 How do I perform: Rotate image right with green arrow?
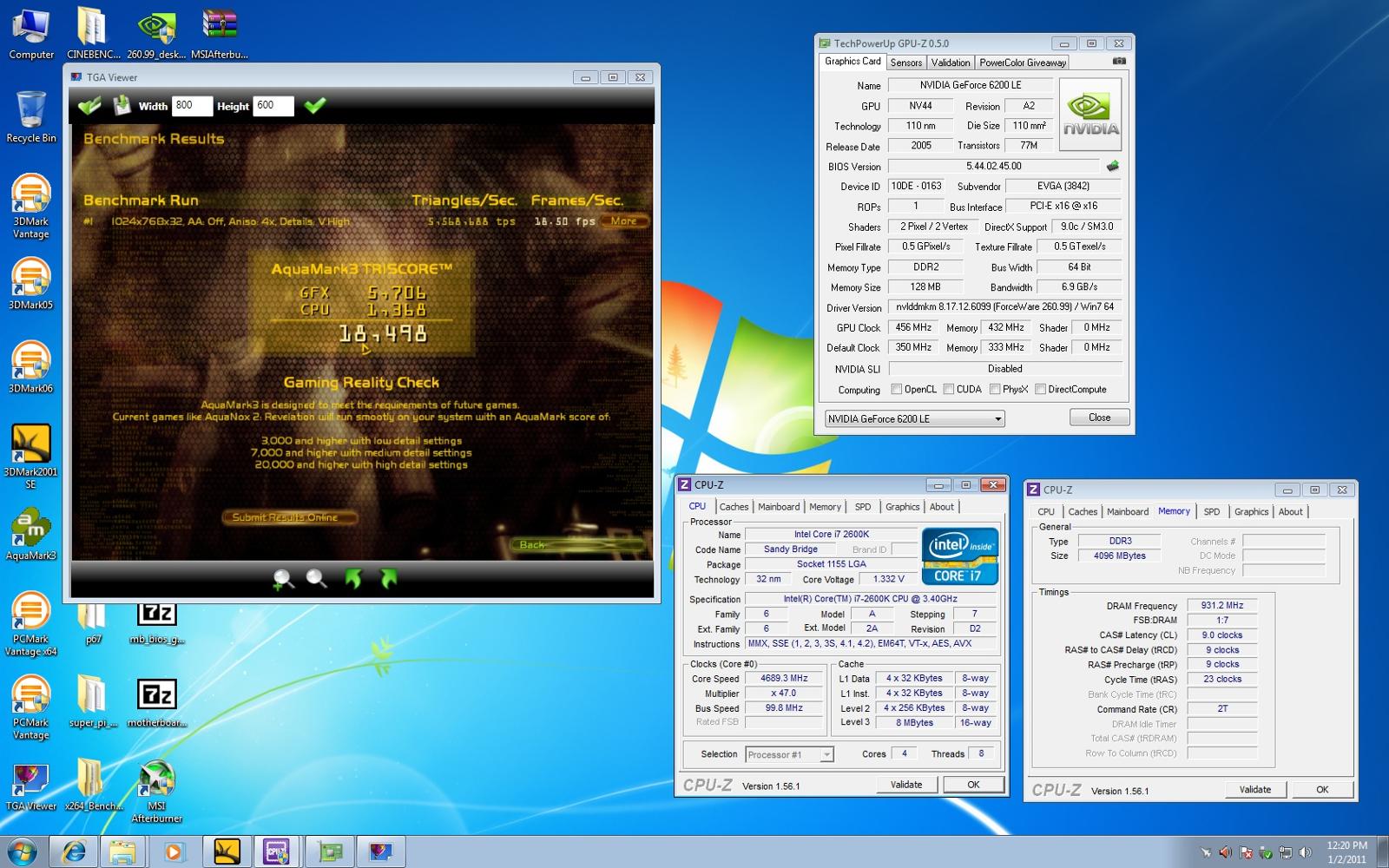pyautogui.click(x=388, y=578)
